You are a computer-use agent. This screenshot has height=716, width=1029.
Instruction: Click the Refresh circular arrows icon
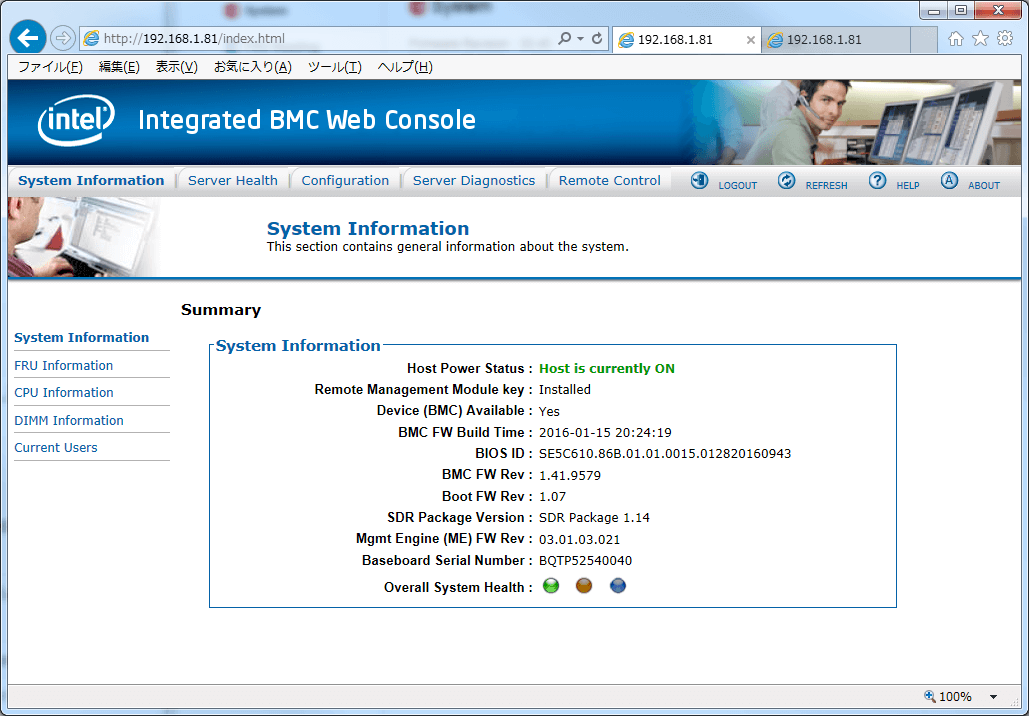(x=786, y=180)
